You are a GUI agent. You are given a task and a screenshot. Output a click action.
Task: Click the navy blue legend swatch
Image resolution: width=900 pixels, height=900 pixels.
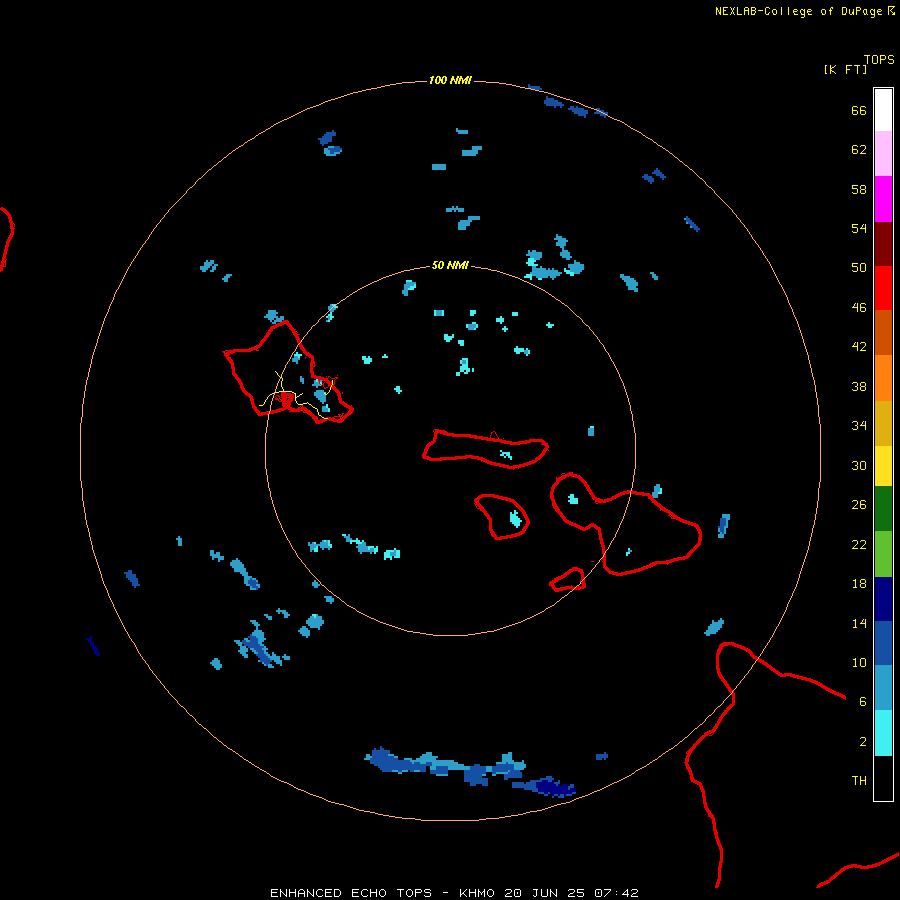(x=883, y=599)
